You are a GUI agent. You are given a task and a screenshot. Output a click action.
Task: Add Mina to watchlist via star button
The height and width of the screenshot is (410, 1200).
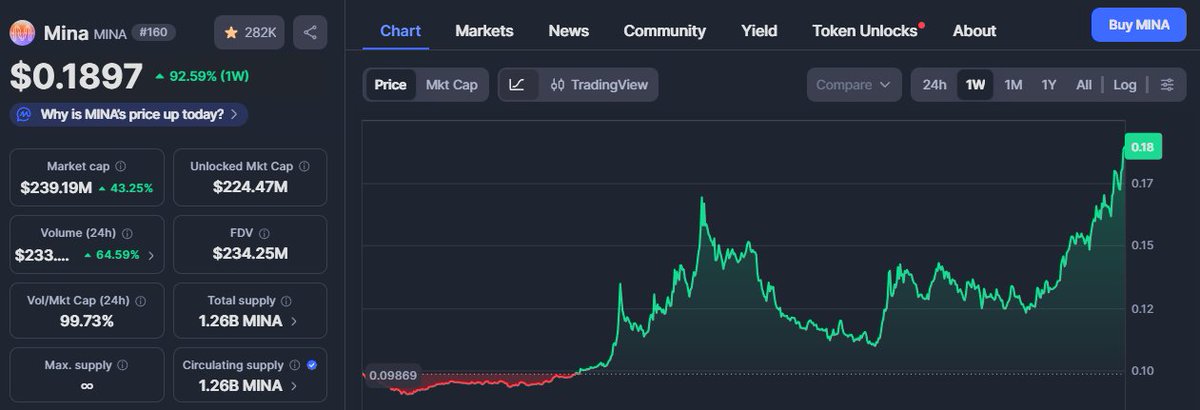(x=250, y=33)
